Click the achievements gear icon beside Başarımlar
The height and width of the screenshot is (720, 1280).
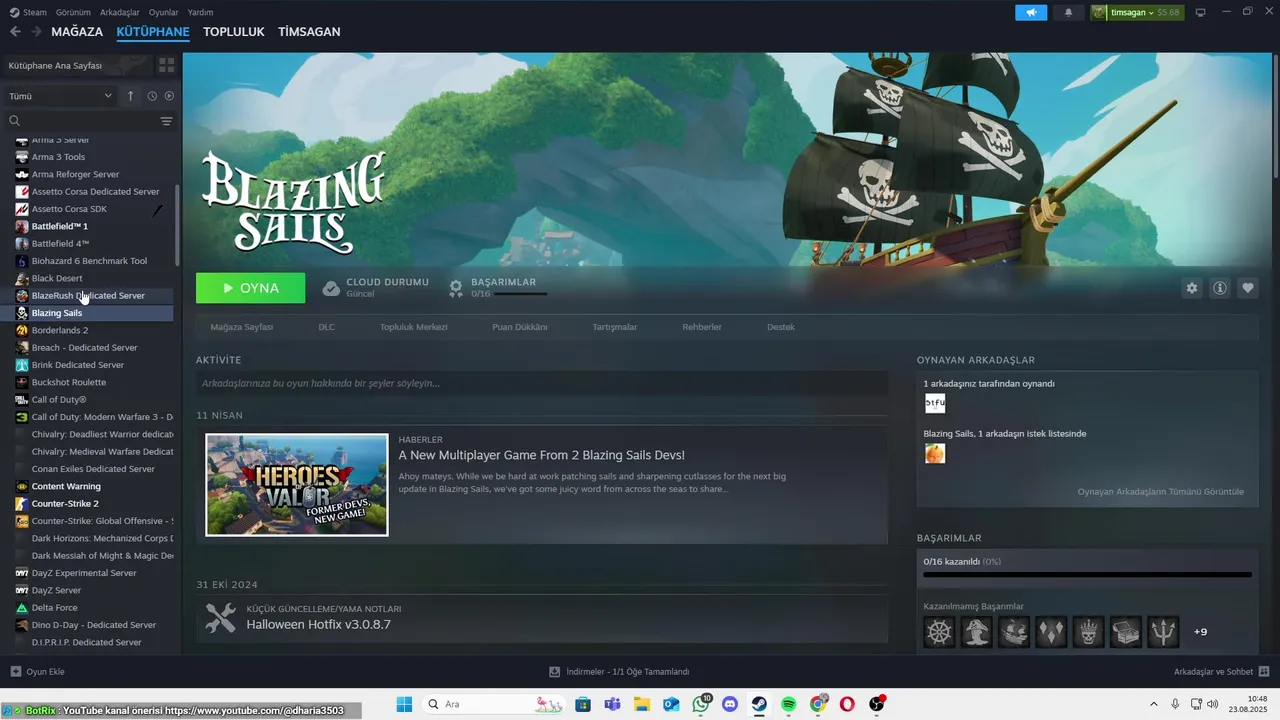pos(456,288)
